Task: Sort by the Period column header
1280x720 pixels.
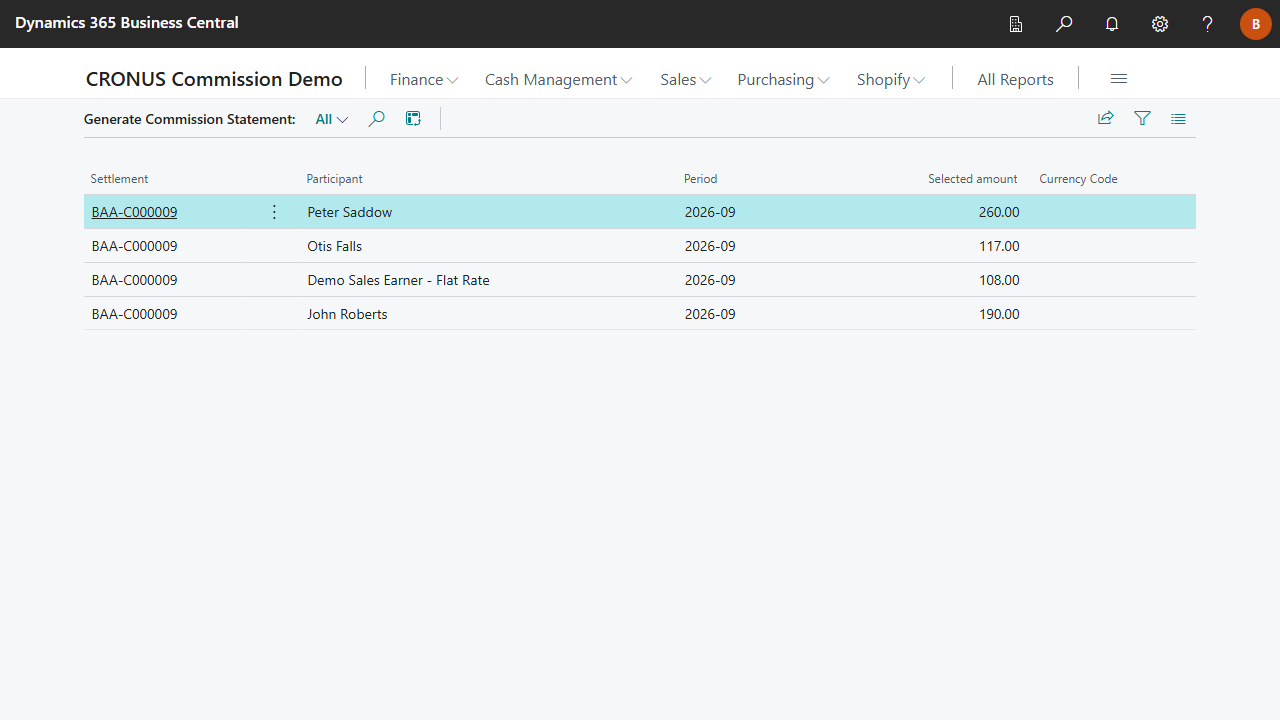Action: coord(700,179)
